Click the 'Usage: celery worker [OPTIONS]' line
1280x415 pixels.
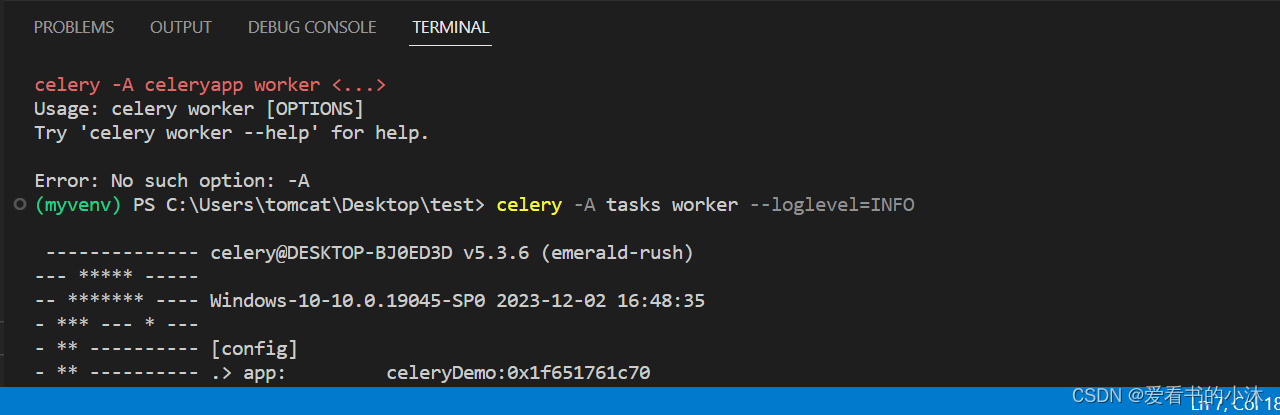[199, 108]
